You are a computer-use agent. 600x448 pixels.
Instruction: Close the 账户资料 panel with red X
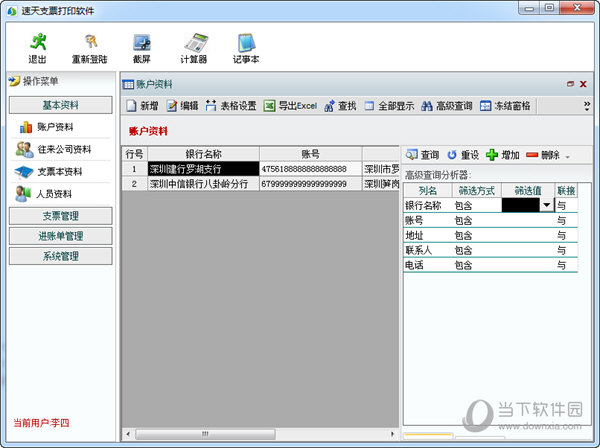pos(583,84)
